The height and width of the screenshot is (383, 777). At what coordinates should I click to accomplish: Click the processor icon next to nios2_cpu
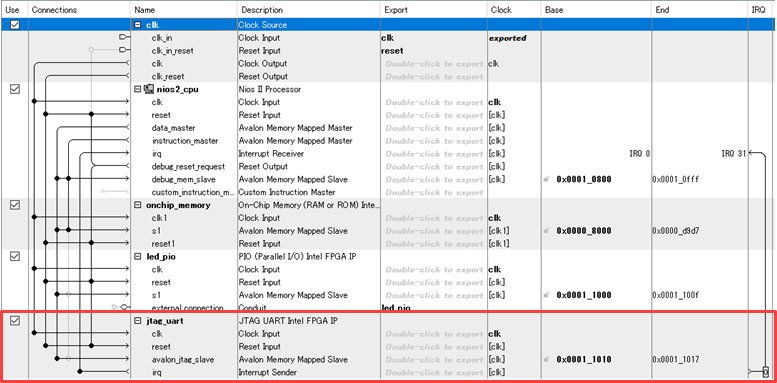click(148, 89)
